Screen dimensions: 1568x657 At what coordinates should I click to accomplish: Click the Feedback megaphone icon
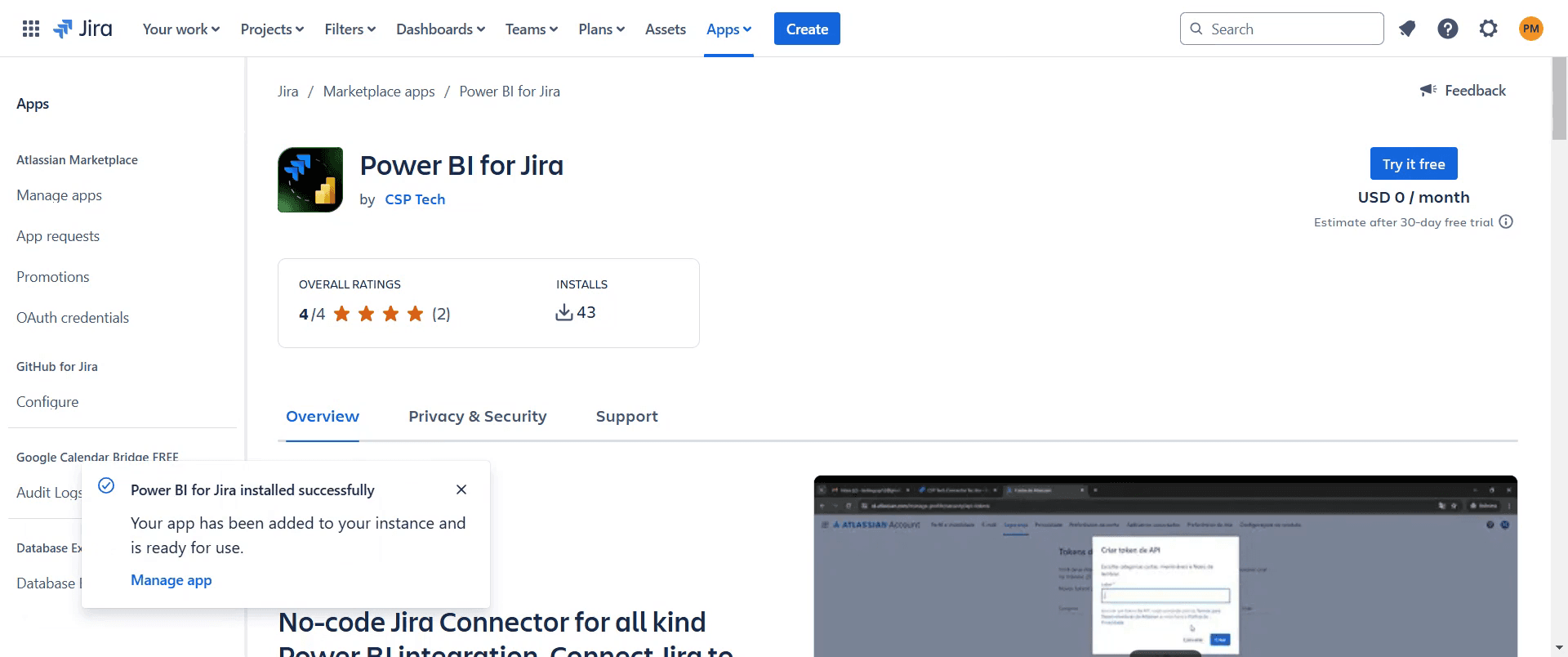tap(1428, 90)
